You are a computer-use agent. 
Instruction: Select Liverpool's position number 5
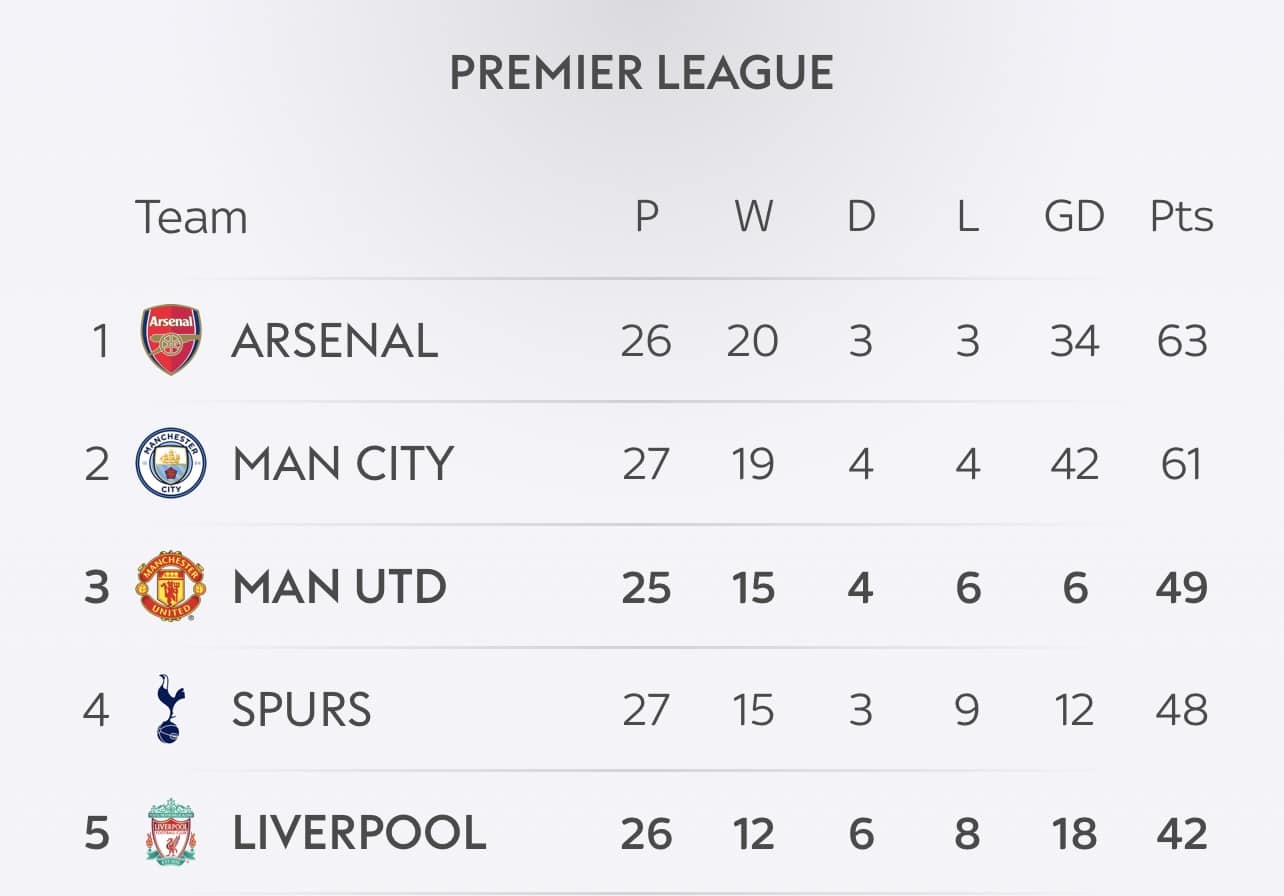97,833
